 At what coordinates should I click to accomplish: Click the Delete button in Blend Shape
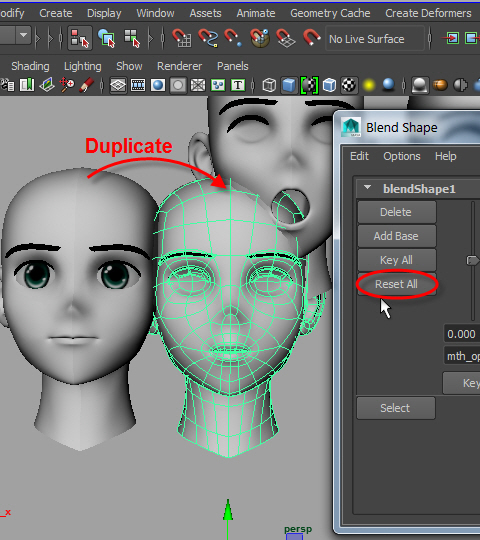[x=397, y=212]
